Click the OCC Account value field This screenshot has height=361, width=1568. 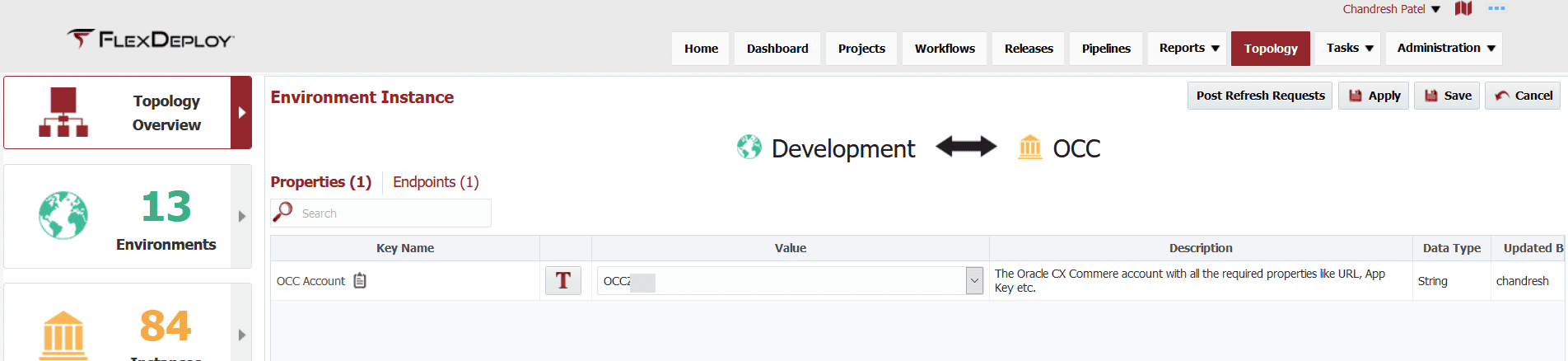781,281
